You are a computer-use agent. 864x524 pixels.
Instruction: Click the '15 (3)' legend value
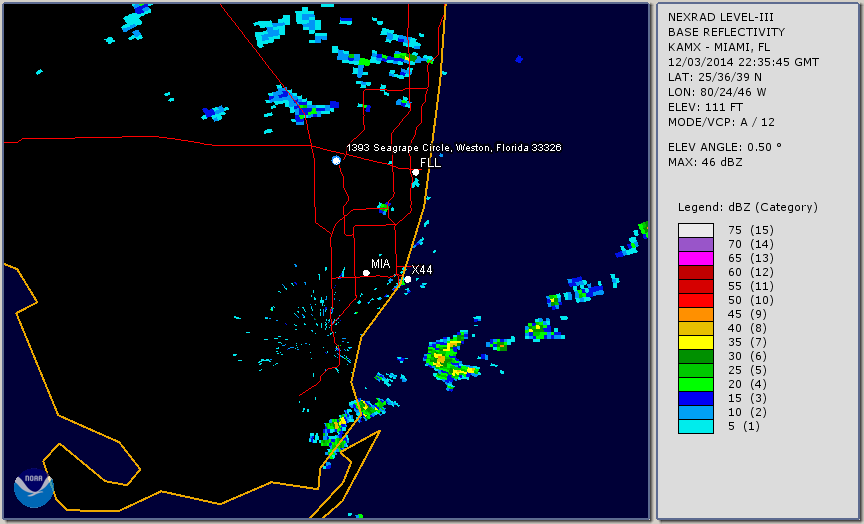(747, 398)
